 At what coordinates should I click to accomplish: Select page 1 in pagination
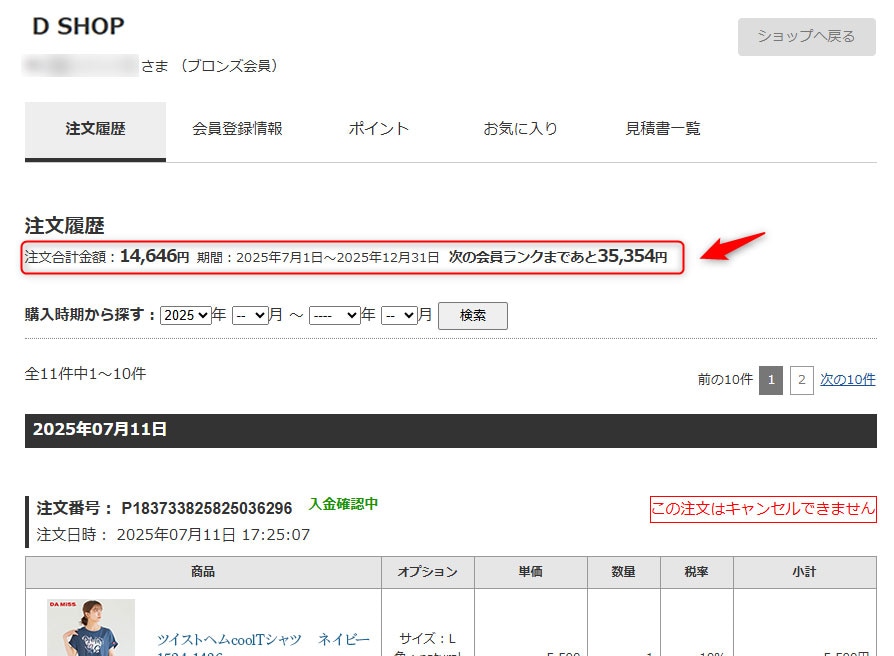(771, 380)
